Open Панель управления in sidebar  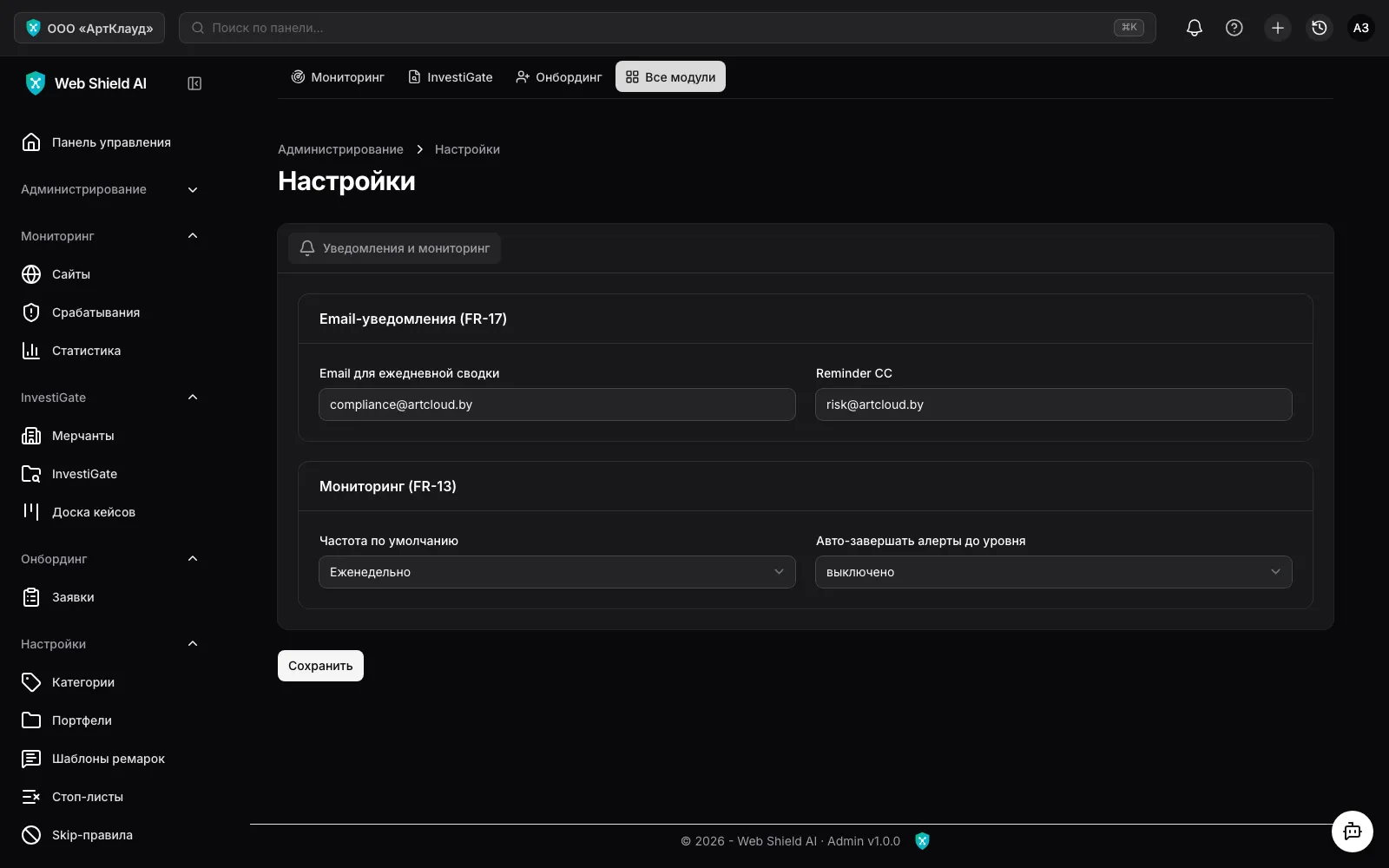point(109,142)
